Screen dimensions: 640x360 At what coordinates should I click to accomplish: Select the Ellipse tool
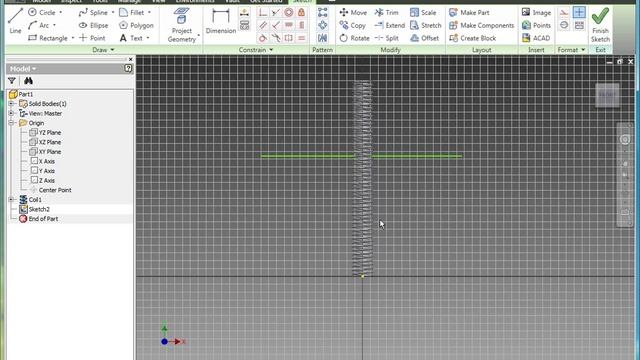click(93, 25)
